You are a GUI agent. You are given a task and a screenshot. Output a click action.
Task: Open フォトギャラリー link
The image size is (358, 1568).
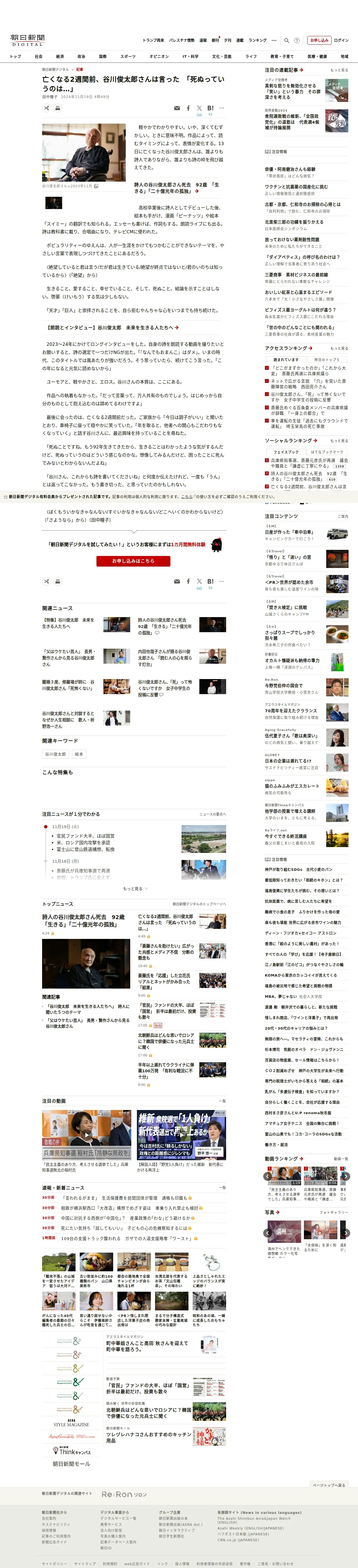point(334,1212)
